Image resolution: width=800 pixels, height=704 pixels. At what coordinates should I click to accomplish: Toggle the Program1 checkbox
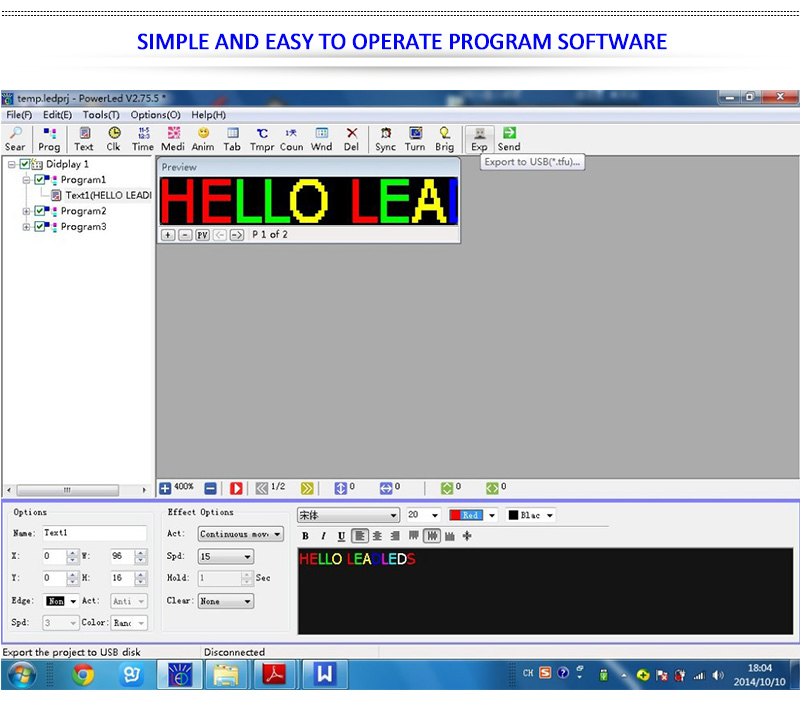click(x=39, y=180)
